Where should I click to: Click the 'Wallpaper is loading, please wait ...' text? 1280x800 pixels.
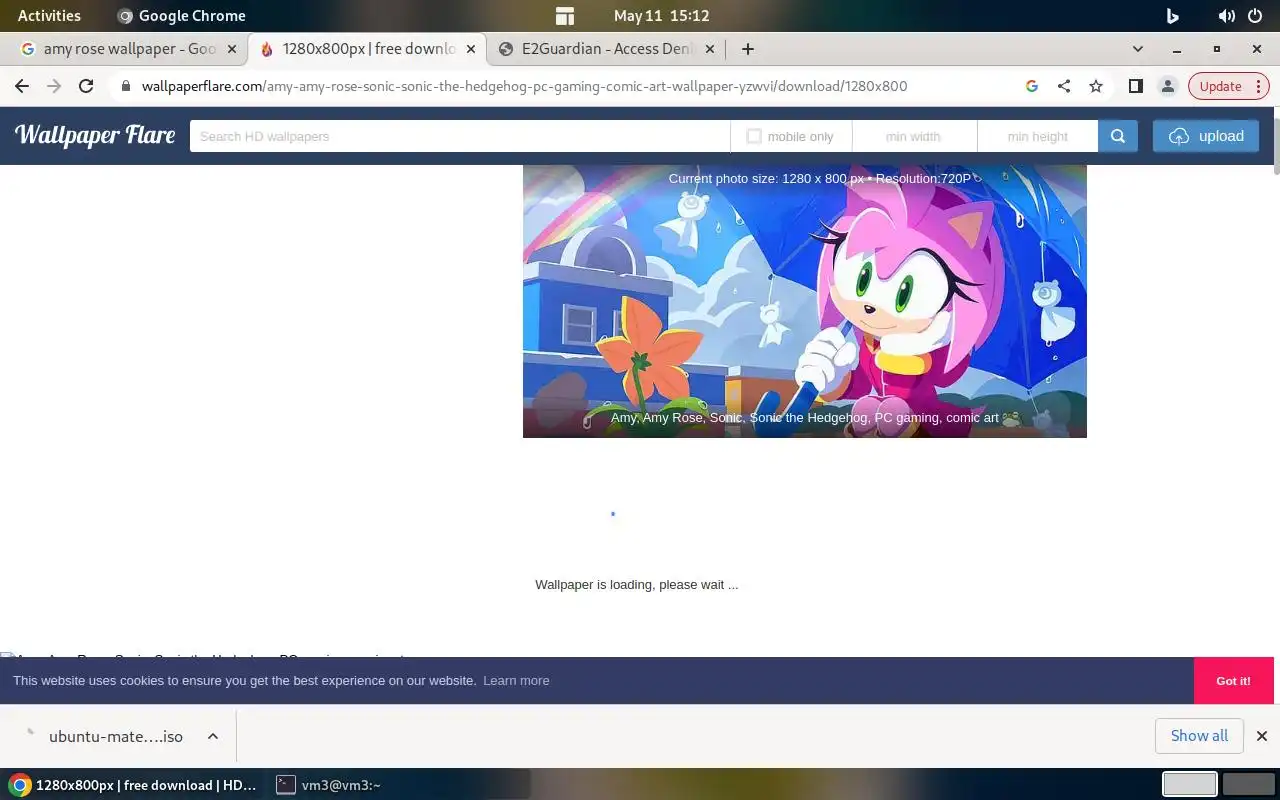[x=636, y=584]
